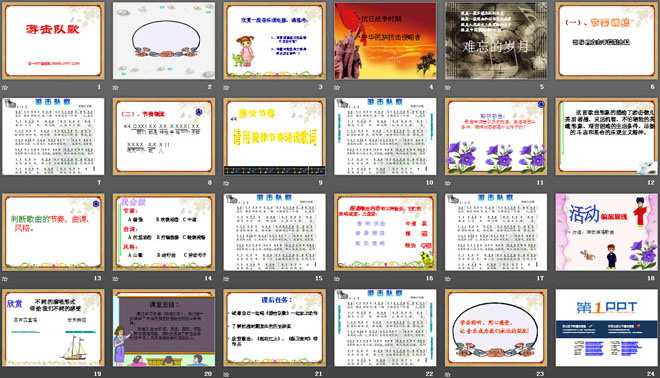
Task: Select slide 21 titled 课后任务
Action: [274, 327]
